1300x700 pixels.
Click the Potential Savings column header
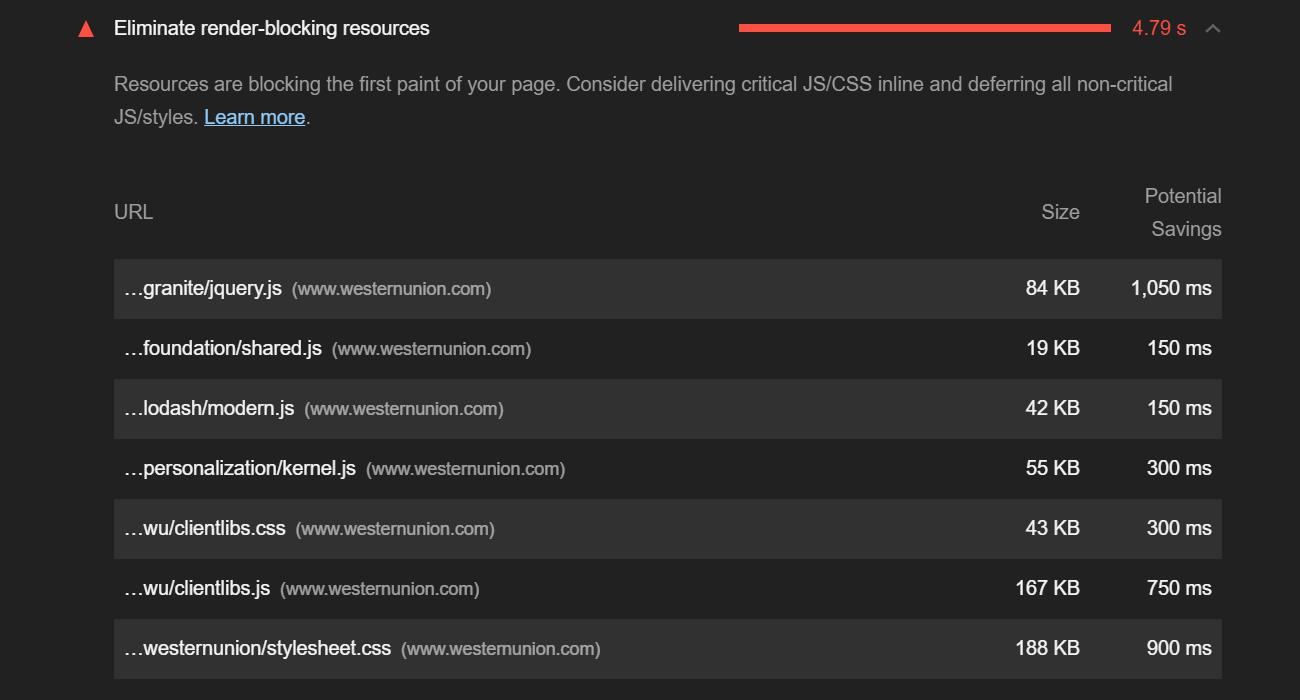click(x=1183, y=212)
